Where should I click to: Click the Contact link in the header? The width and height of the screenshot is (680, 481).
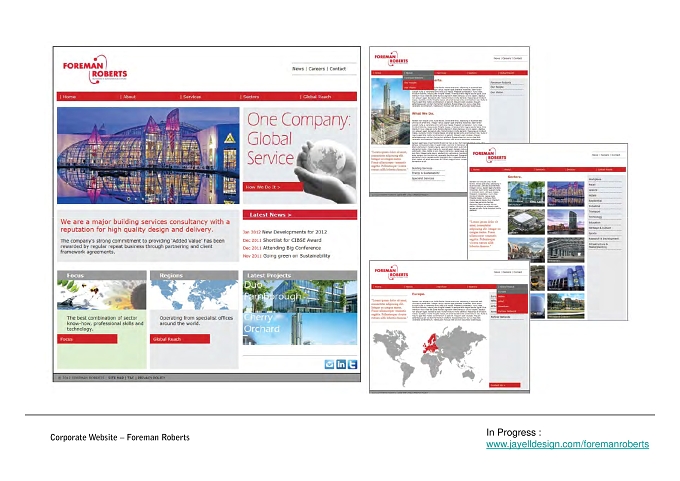click(x=338, y=69)
